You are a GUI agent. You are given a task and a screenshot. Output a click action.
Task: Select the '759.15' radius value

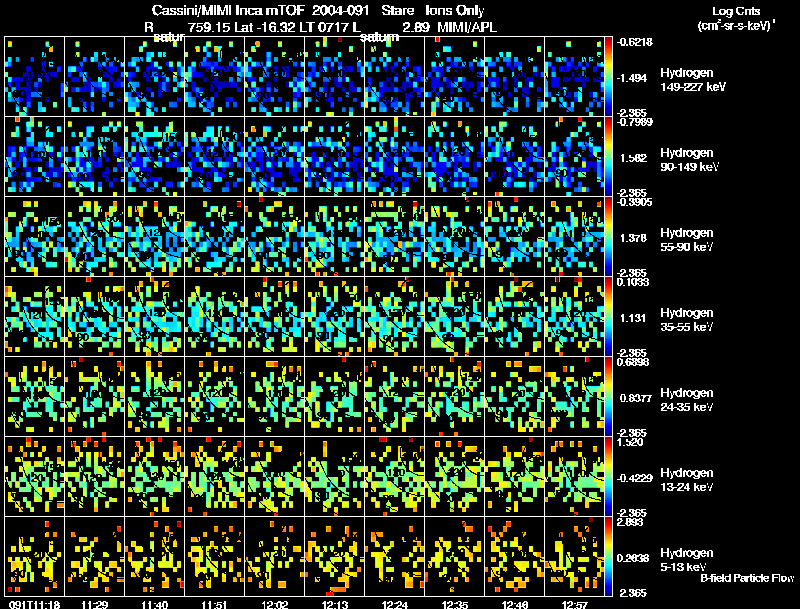[209, 27]
